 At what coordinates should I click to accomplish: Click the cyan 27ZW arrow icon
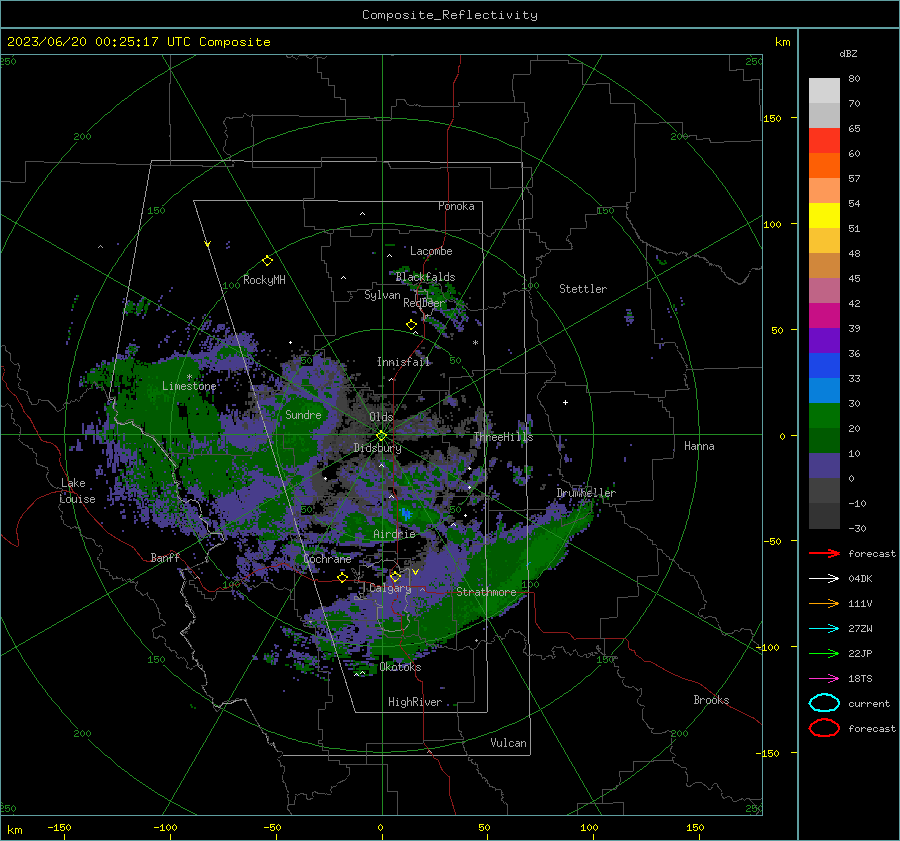pyautogui.click(x=824, y=628)
